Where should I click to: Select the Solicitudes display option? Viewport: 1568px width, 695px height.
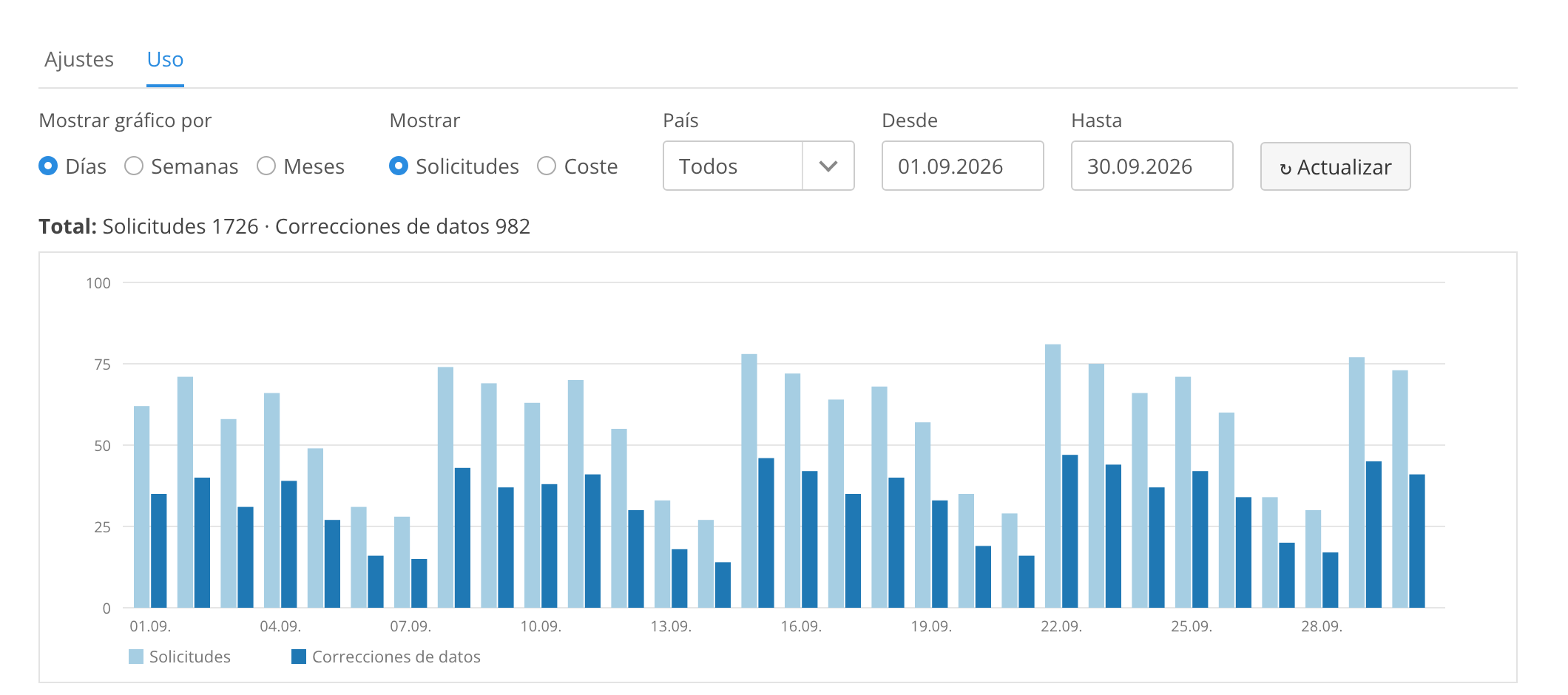(x=399, y=166)
